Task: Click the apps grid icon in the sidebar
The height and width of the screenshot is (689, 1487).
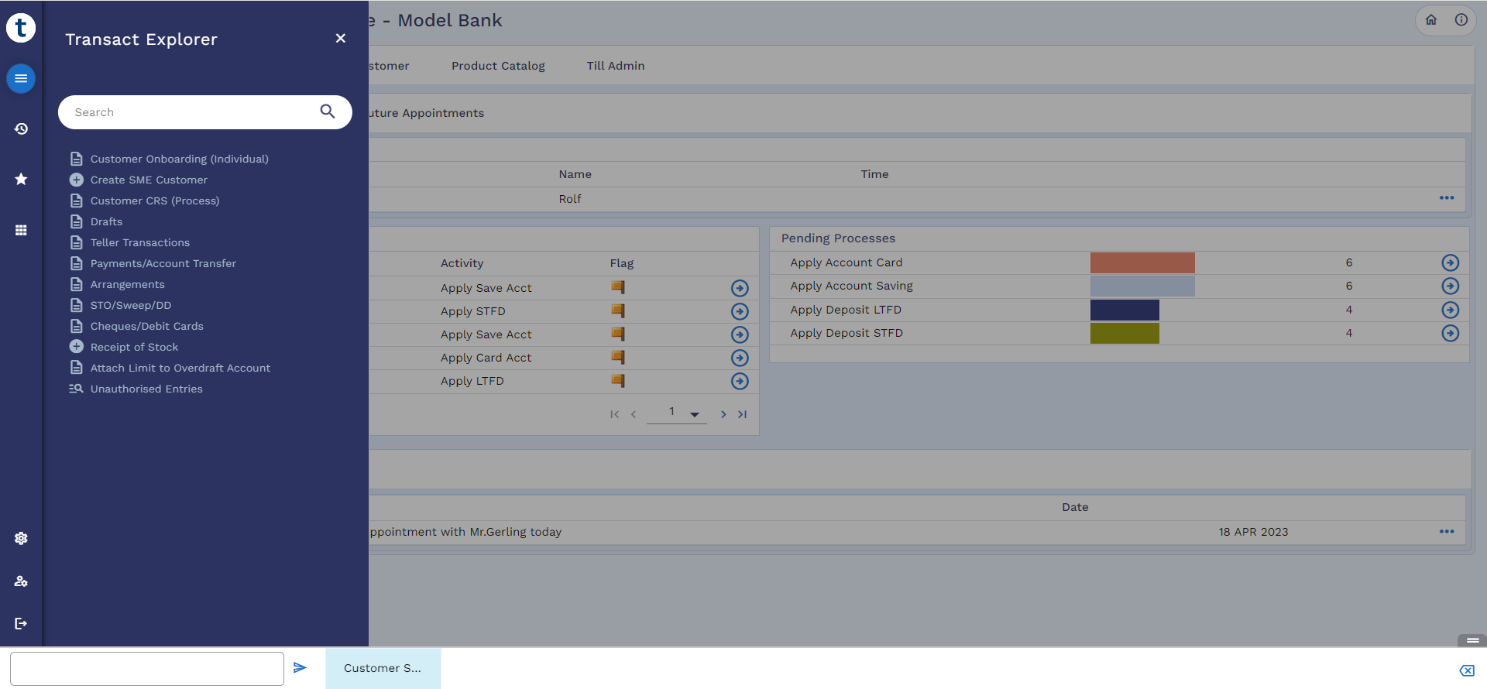Action: 21,230
